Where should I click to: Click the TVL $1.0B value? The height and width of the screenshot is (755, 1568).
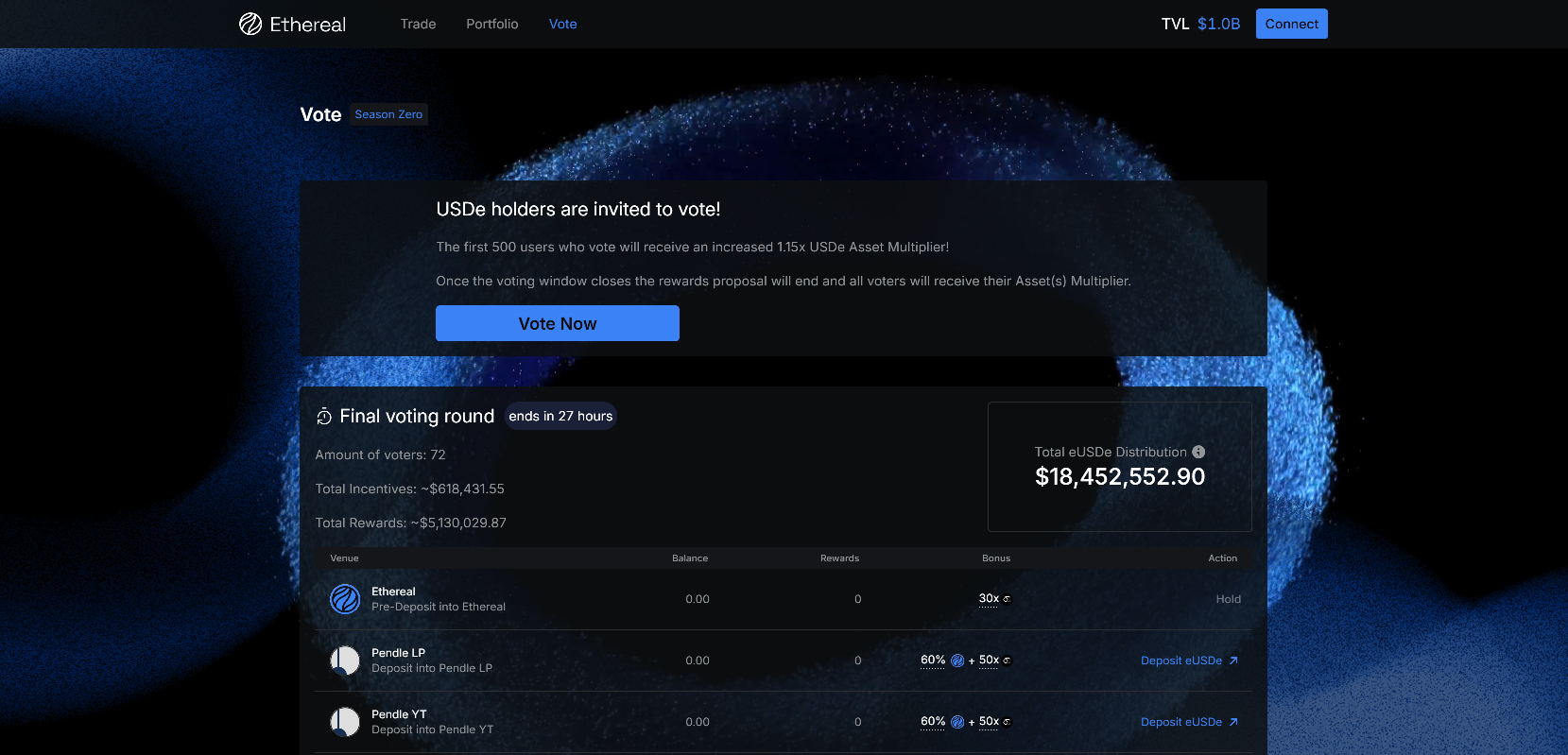click(1218, 24)
